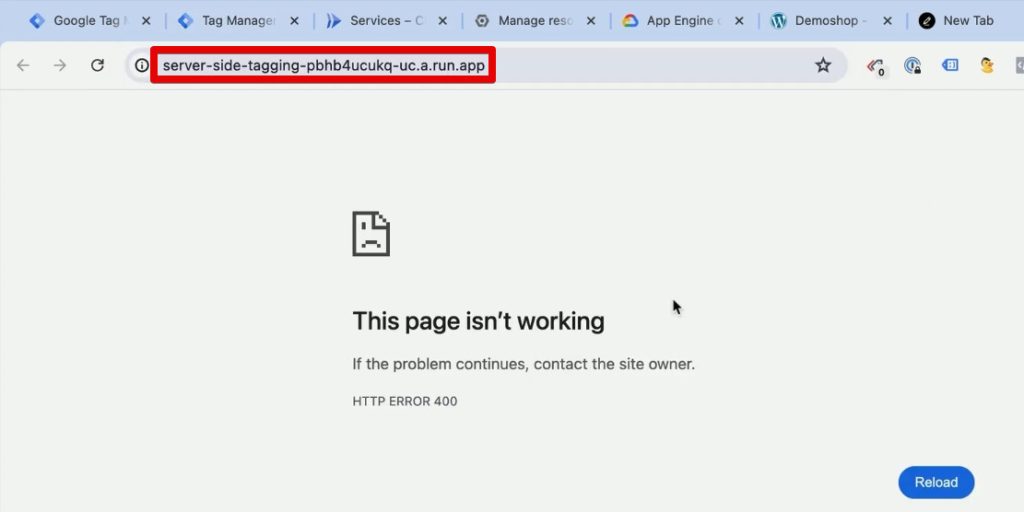Reload the page using toolbar icon

(x=97, y=65)
